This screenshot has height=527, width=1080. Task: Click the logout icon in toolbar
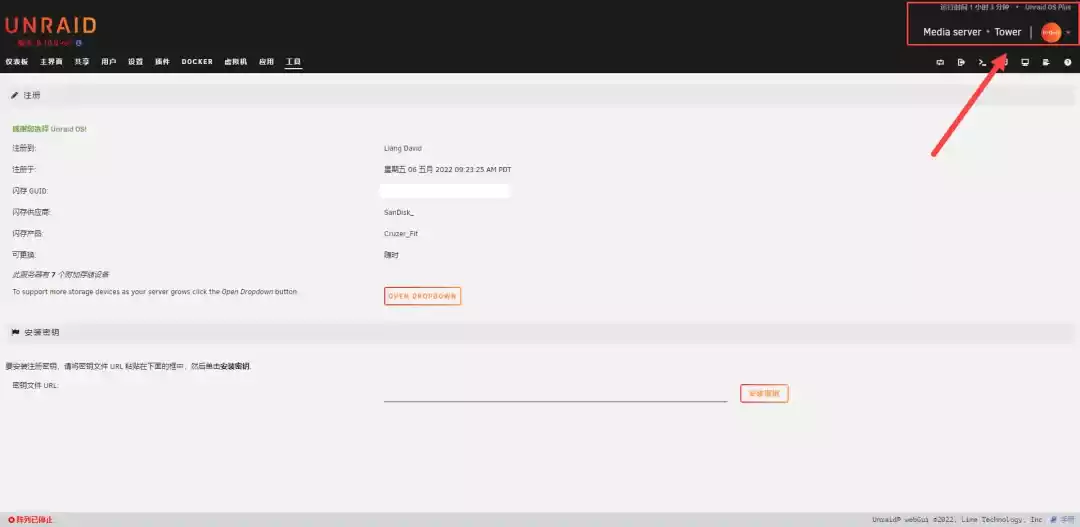[x=961, y=62]
